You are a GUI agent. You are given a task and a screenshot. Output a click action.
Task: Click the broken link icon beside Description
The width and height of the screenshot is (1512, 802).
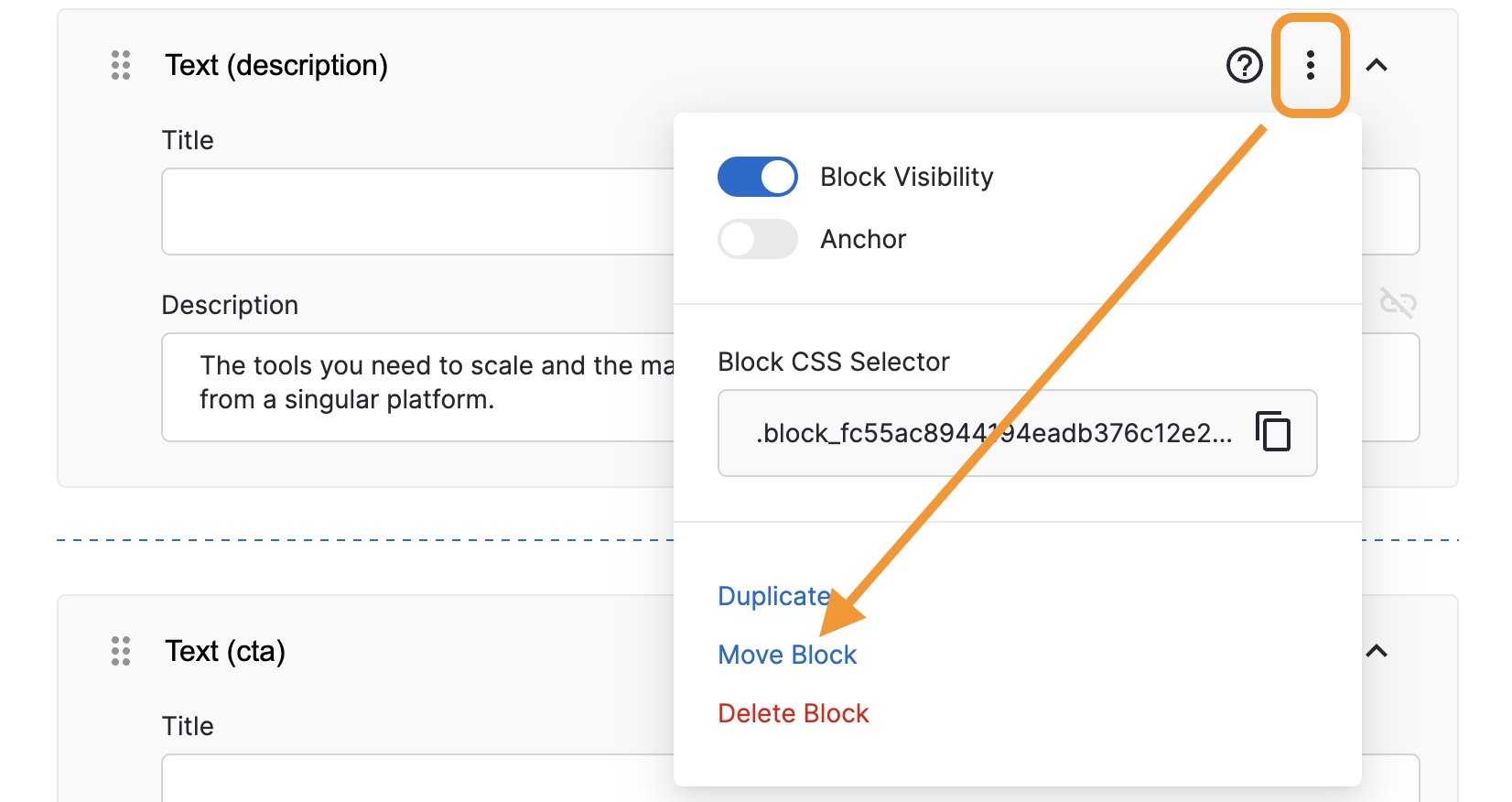[x=1398, y=302]
